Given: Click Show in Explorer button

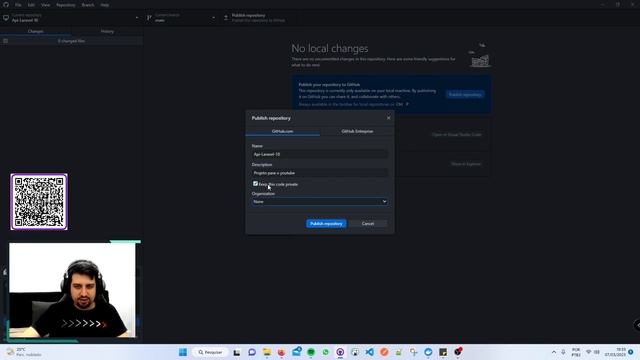Looking at the screenshot, I should (466, 164).
